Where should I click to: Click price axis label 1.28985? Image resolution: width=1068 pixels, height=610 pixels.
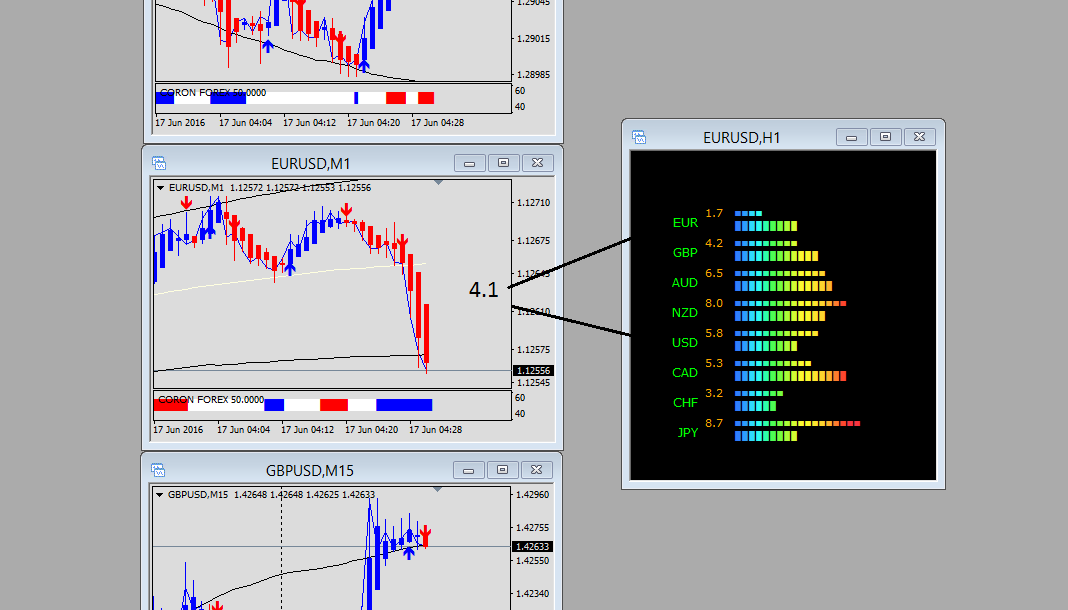pyautogui.click(x=534, y=75)
